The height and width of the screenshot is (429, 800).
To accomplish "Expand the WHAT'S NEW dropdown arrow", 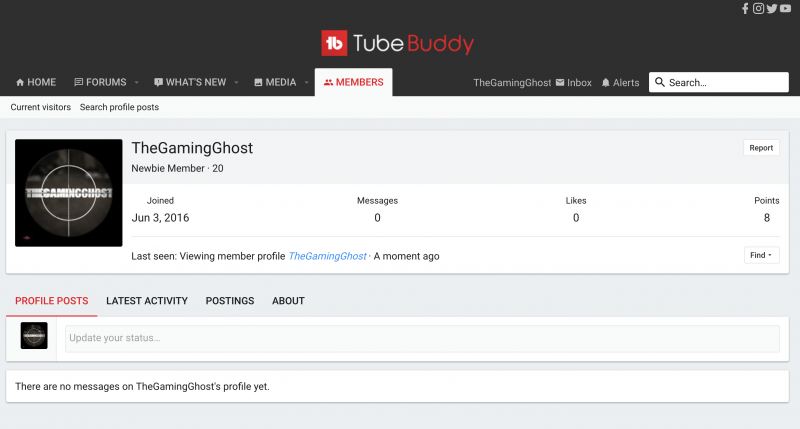I will [x=238, y=82].
